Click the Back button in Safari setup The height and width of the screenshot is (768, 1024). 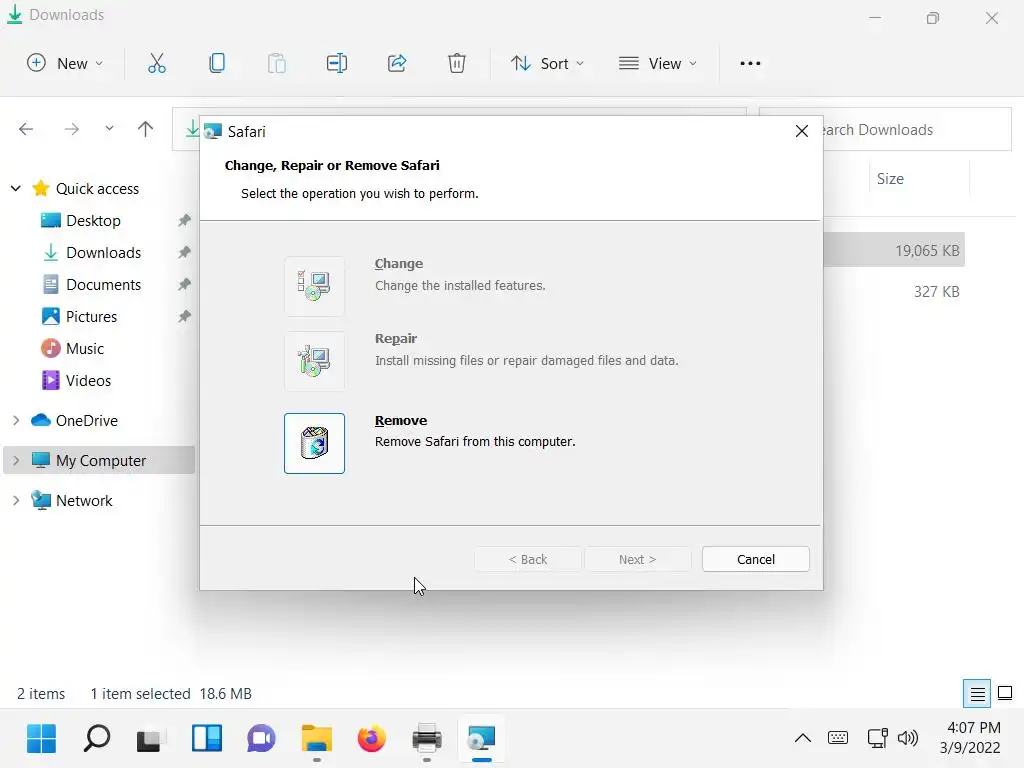click(528, 559)
